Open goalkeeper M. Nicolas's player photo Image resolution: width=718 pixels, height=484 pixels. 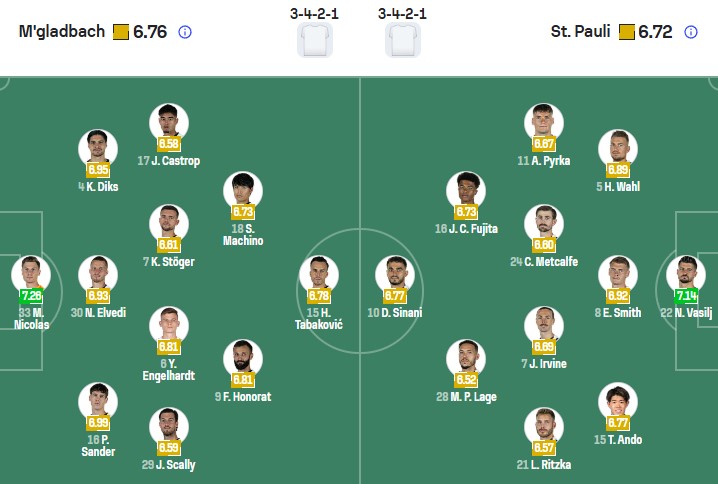(30, 274)
